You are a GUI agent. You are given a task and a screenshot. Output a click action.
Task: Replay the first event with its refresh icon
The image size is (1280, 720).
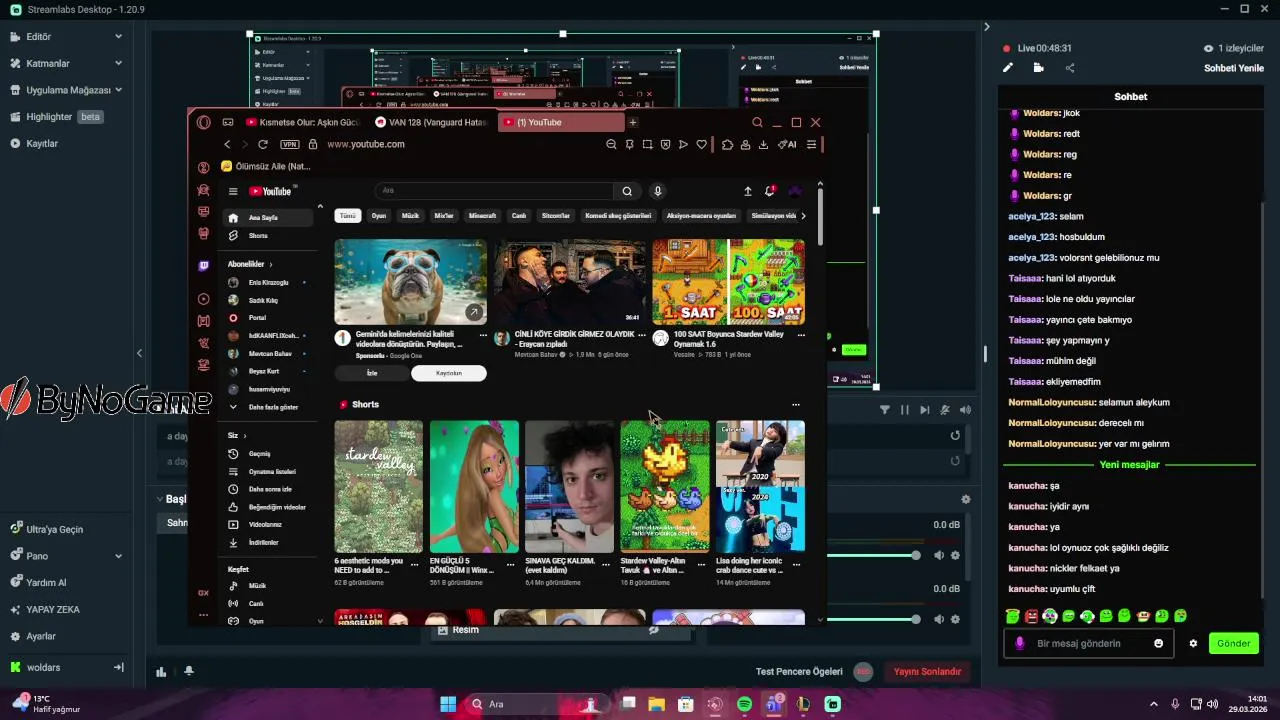[955, 436]
